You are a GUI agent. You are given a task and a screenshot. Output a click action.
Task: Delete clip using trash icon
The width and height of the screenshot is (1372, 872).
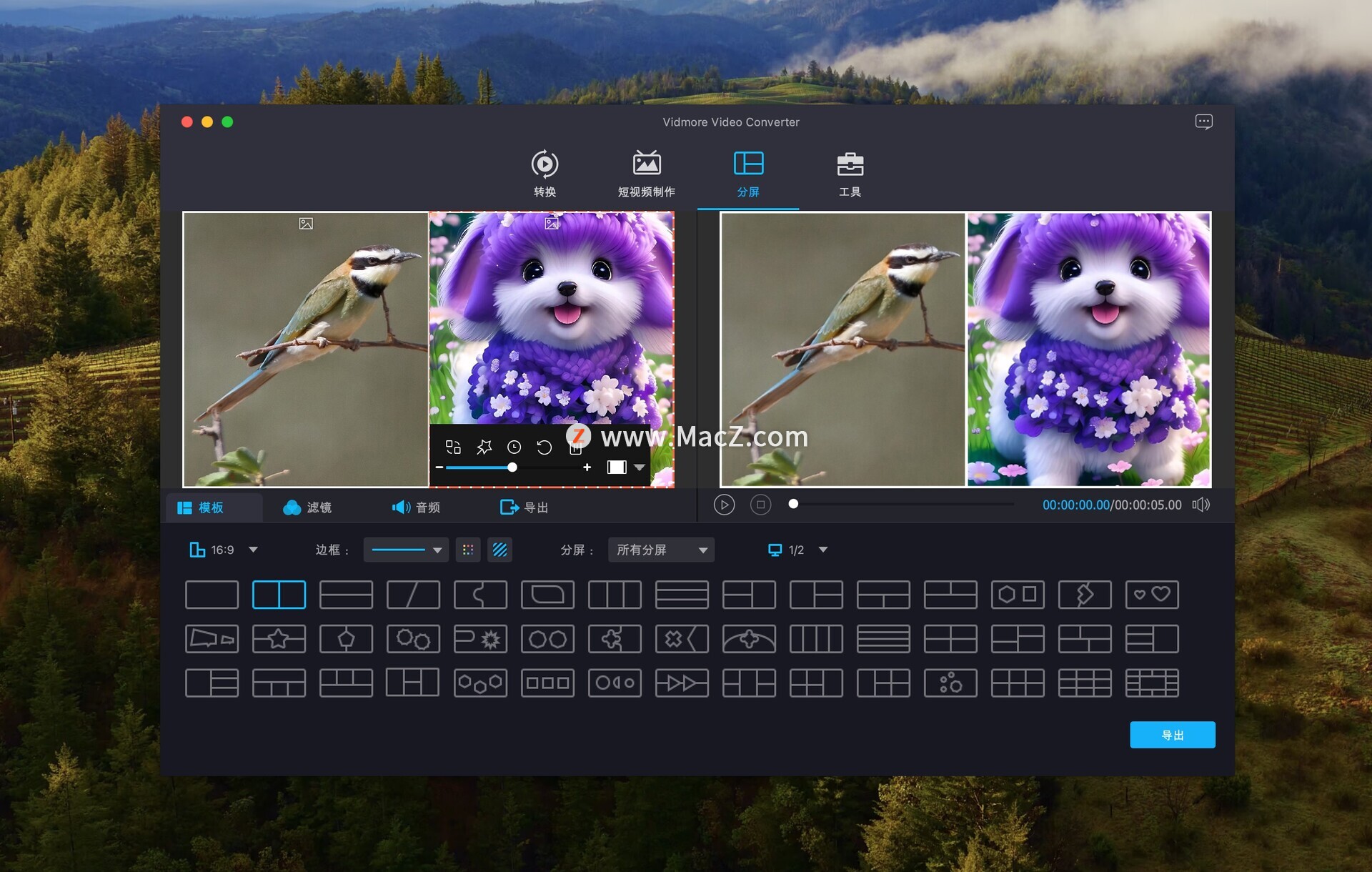575,448
